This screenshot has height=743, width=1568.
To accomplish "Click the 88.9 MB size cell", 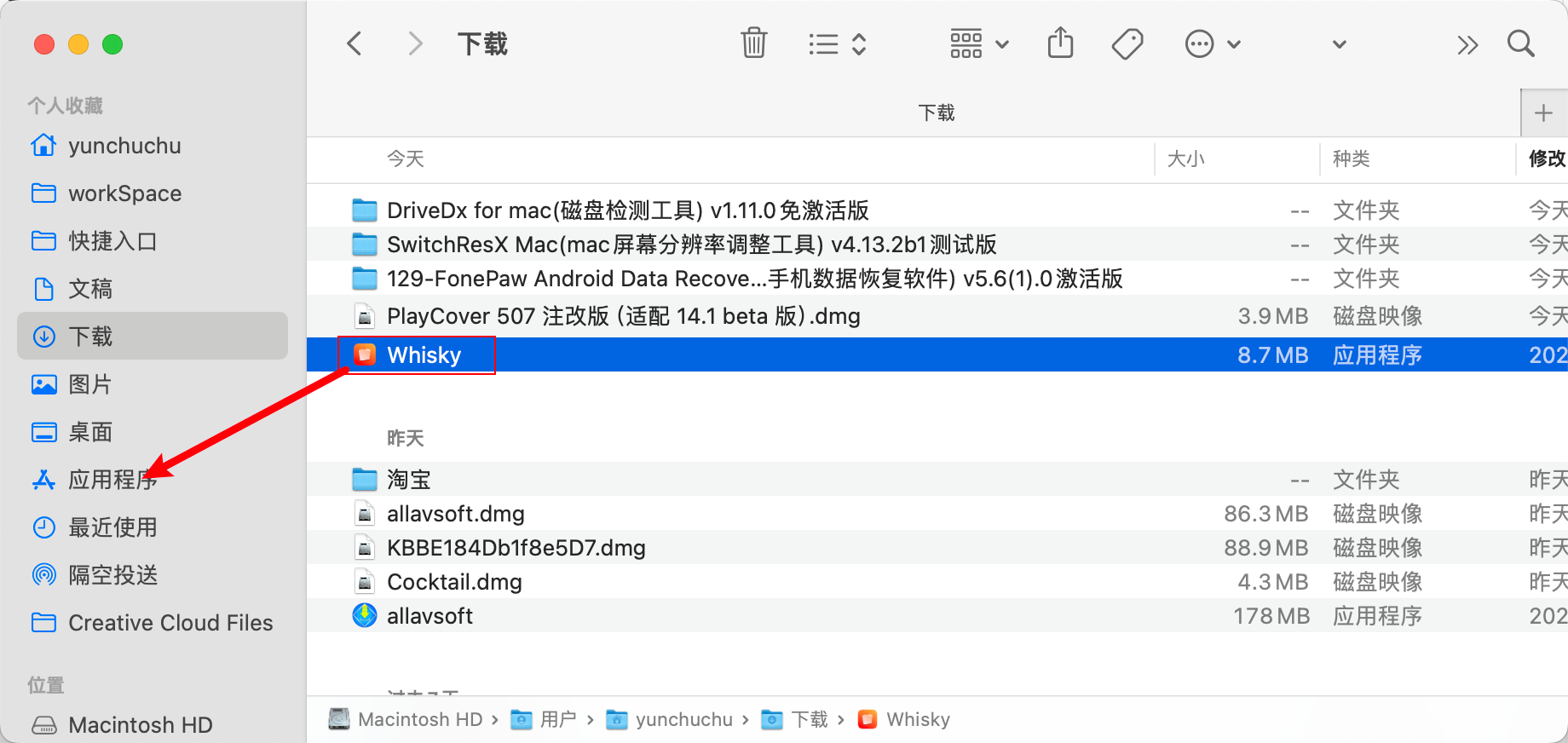I will click(x=1266, y=548).
